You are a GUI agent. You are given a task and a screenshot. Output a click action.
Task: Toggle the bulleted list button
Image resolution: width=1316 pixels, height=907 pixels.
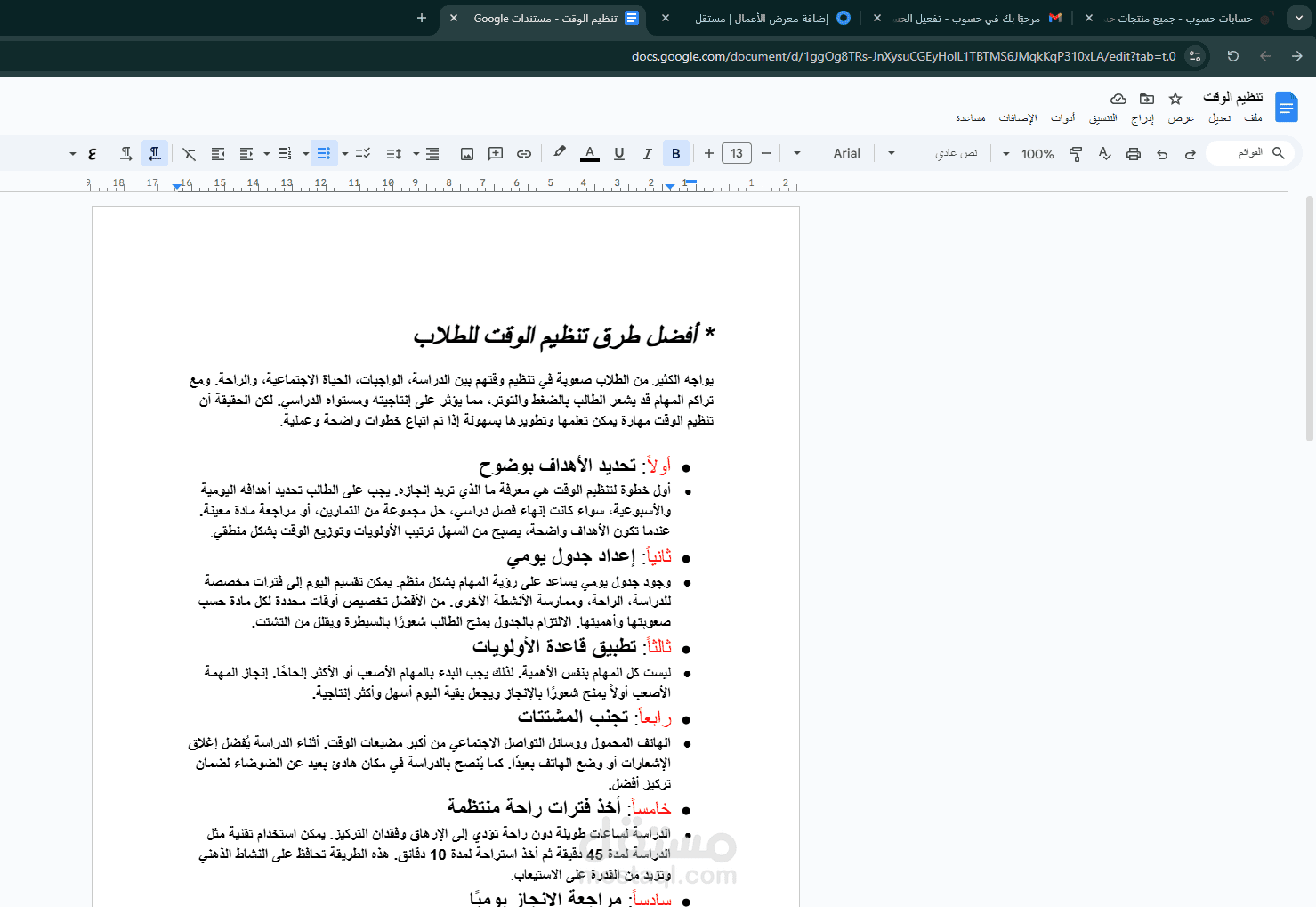(324, 154)
